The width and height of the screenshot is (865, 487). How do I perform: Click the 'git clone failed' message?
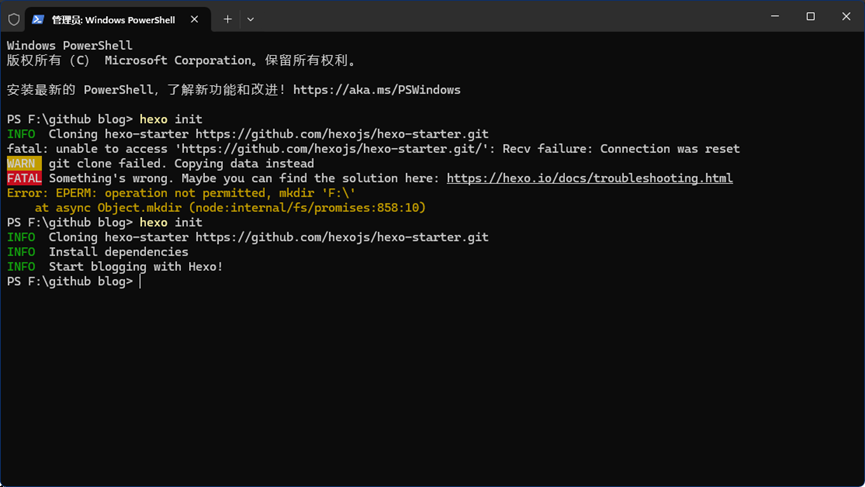[181, 163]
